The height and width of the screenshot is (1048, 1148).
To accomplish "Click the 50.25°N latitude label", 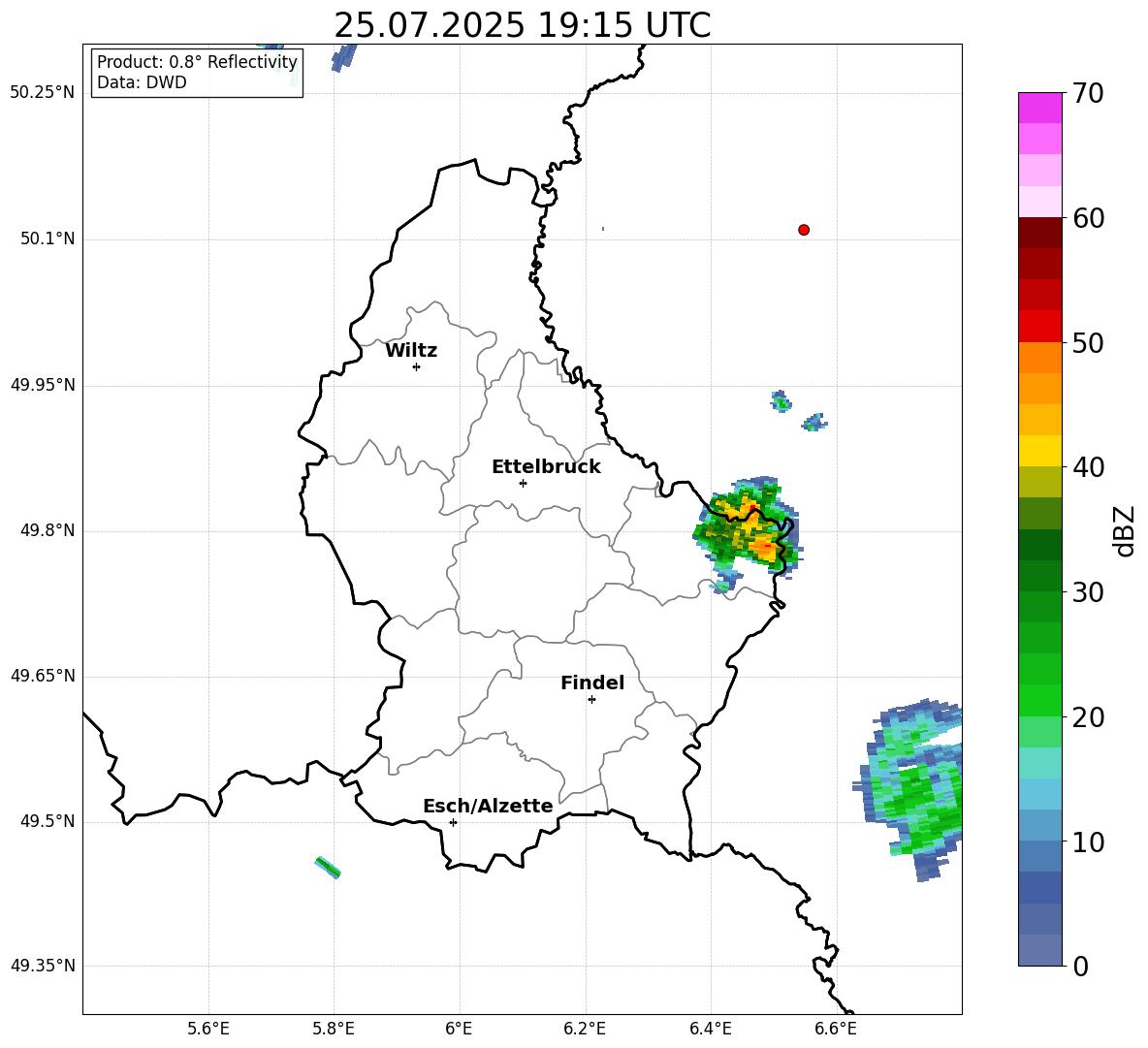I will 43,93.
